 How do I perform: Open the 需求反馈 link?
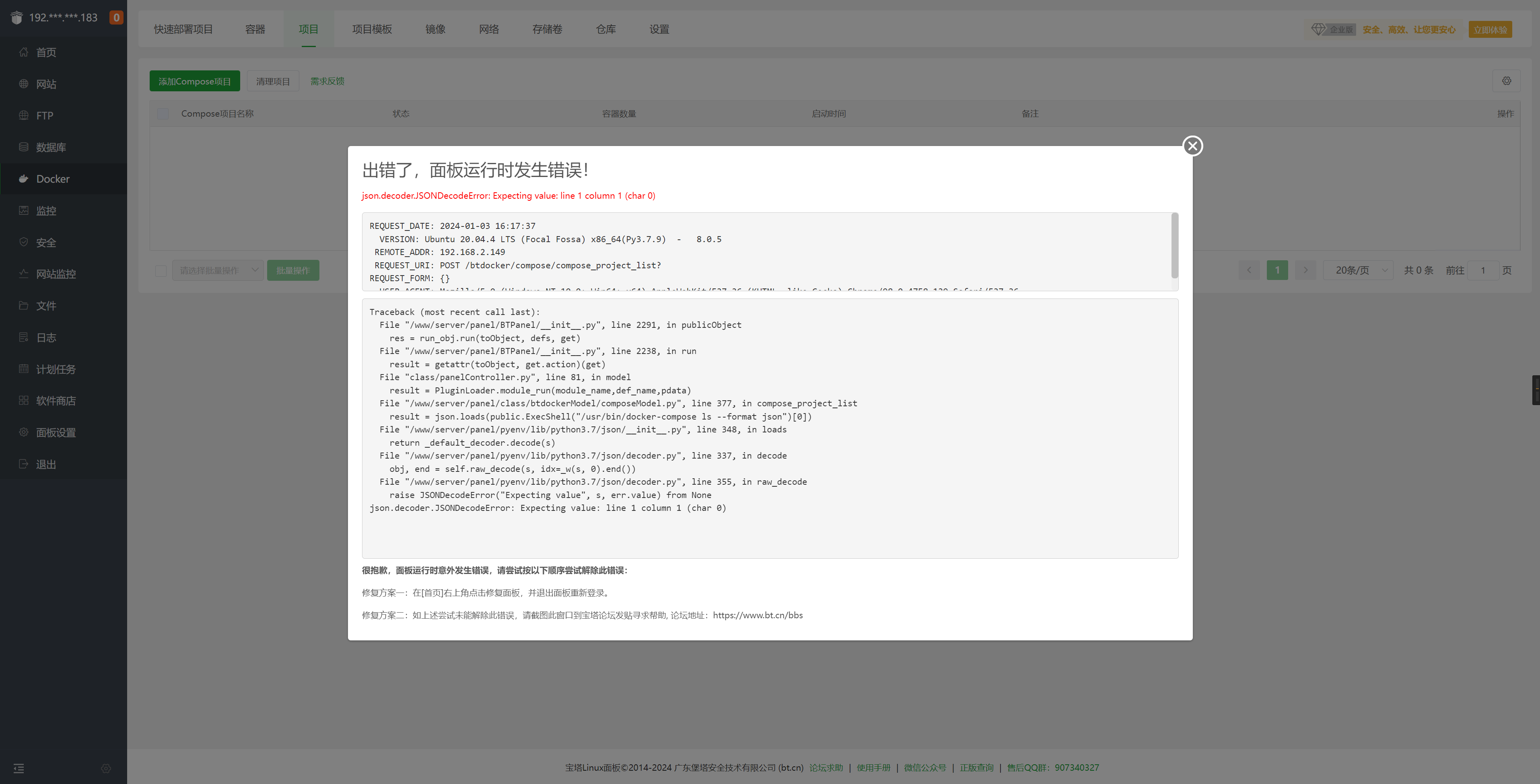[327, 81]
